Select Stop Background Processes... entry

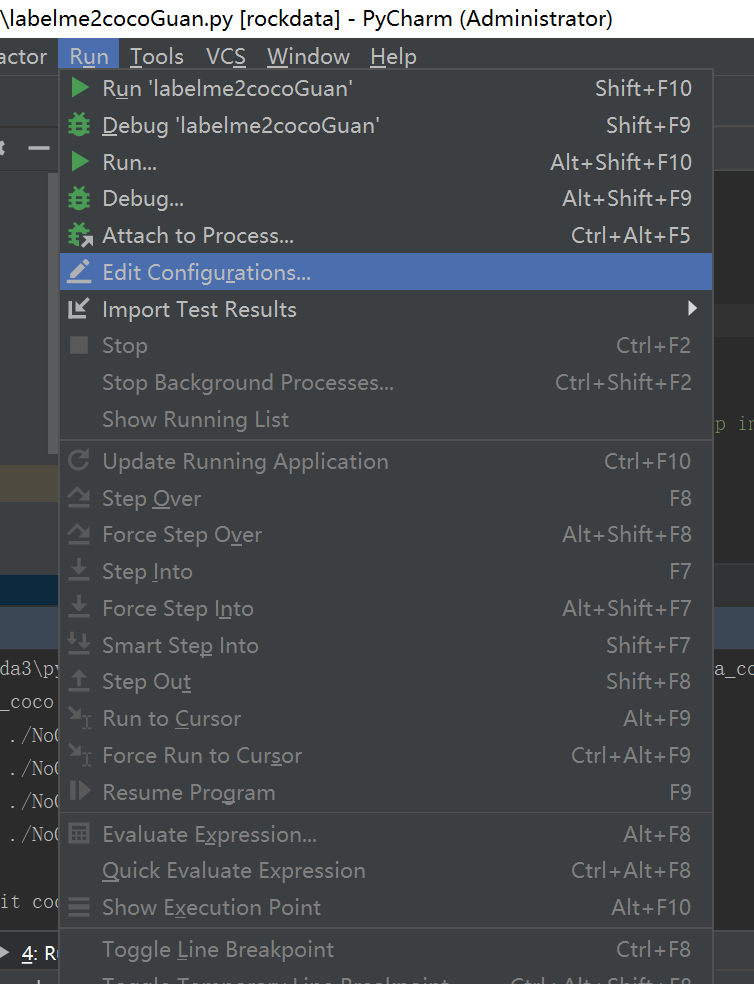[x=248, y=383]
